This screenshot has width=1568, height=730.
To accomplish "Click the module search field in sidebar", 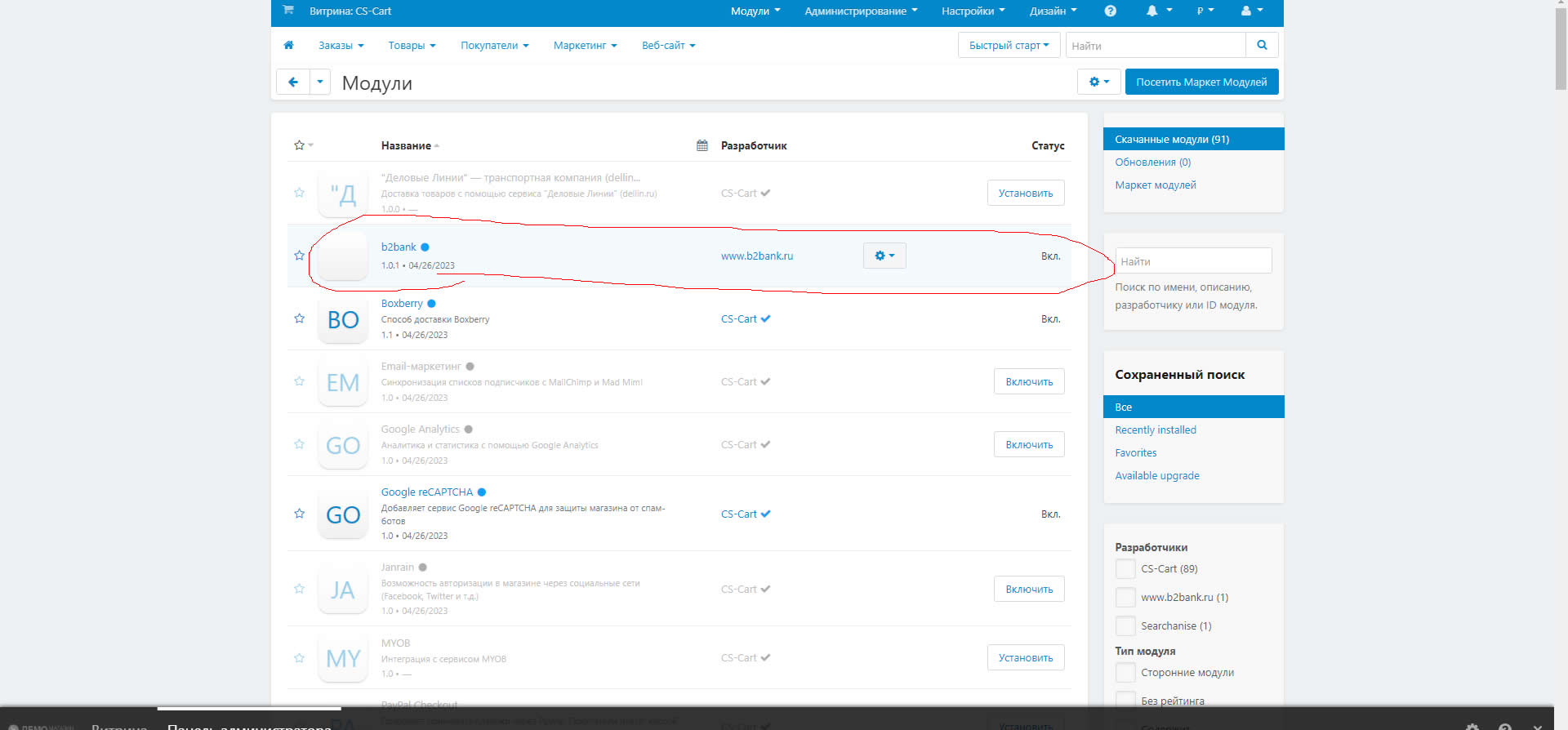I will 1192,261.
